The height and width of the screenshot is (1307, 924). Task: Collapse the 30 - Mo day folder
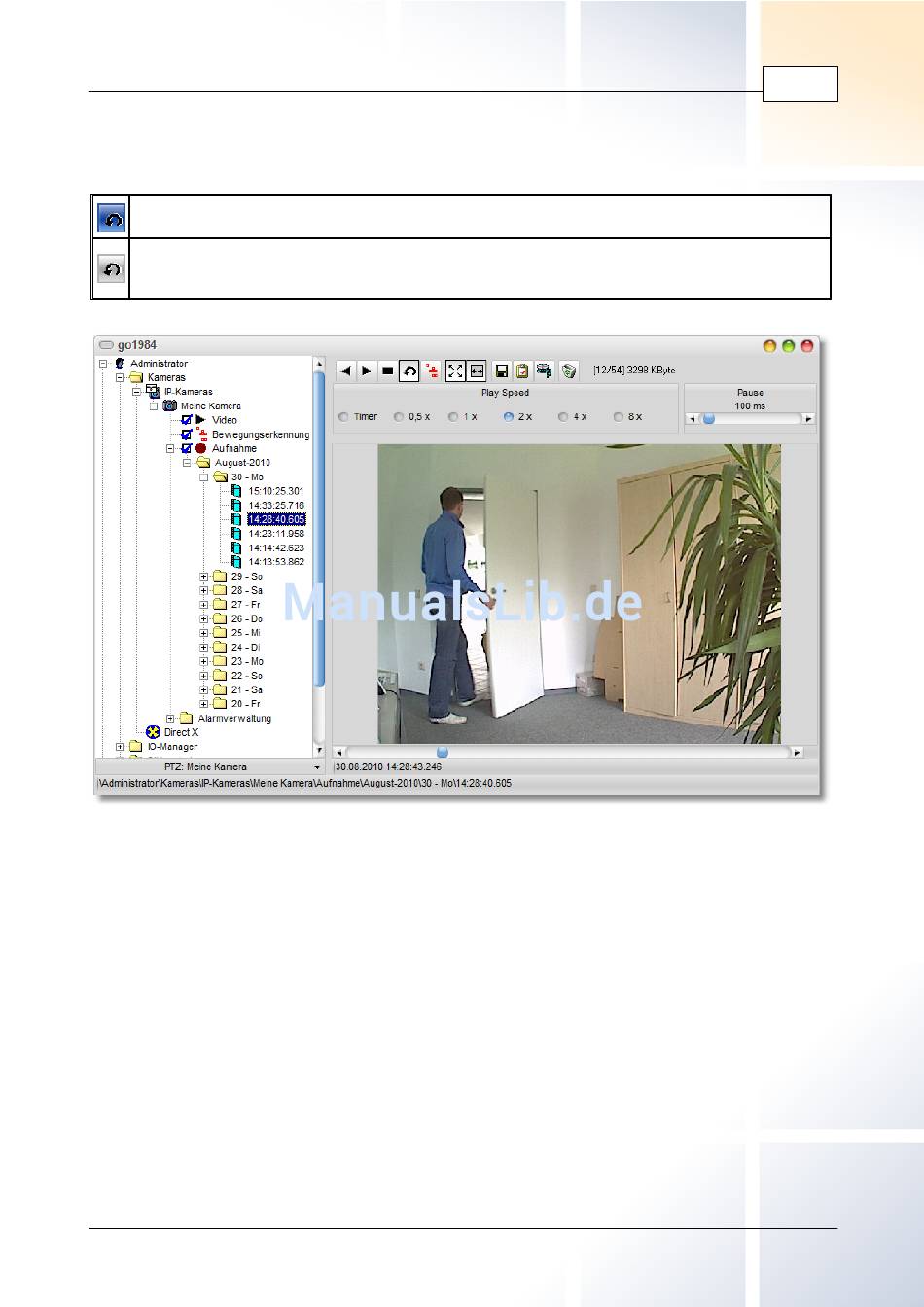204,477
